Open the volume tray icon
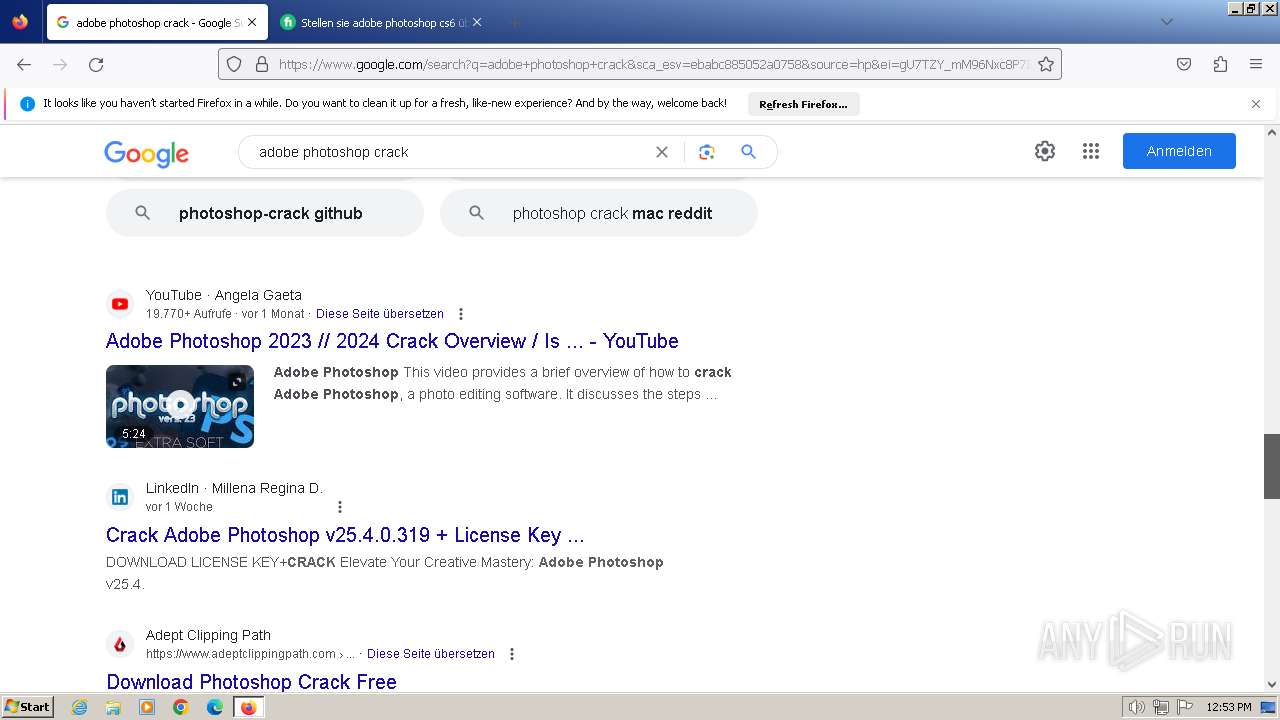This screenshot has width=1280, height=720. coord(1138,707)
